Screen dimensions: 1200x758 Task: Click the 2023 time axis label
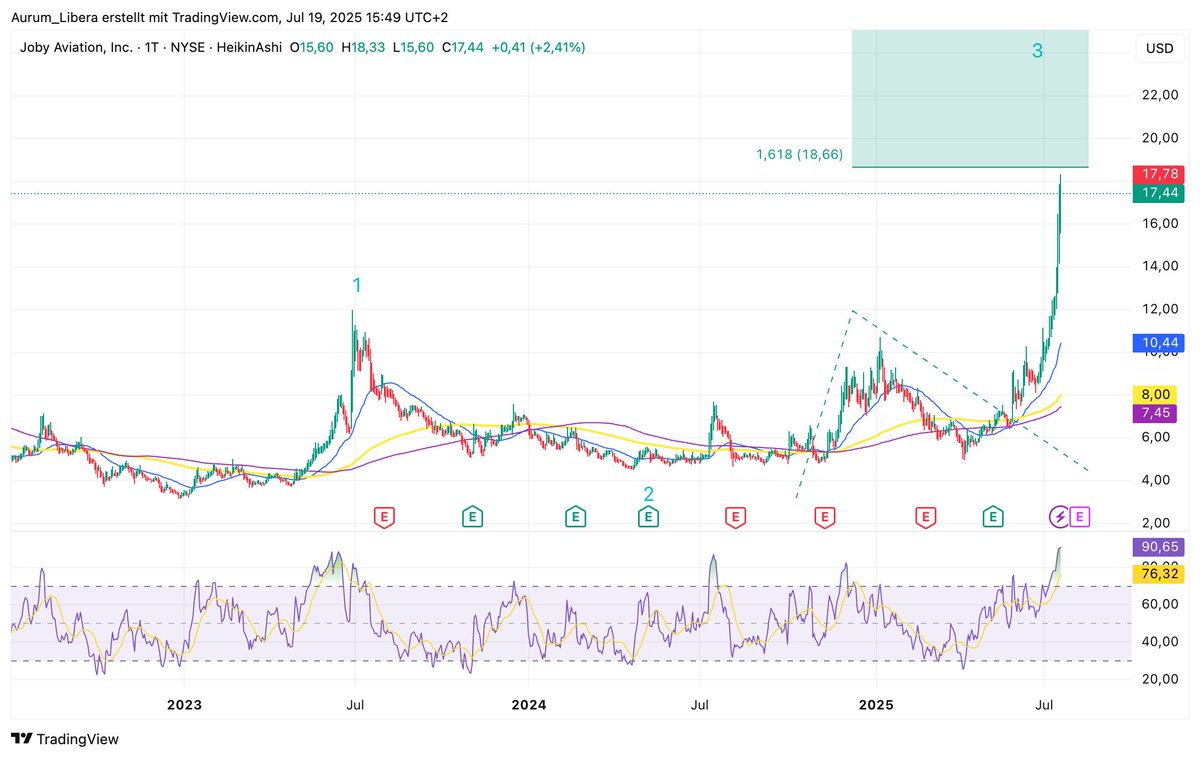pos(184,704)
